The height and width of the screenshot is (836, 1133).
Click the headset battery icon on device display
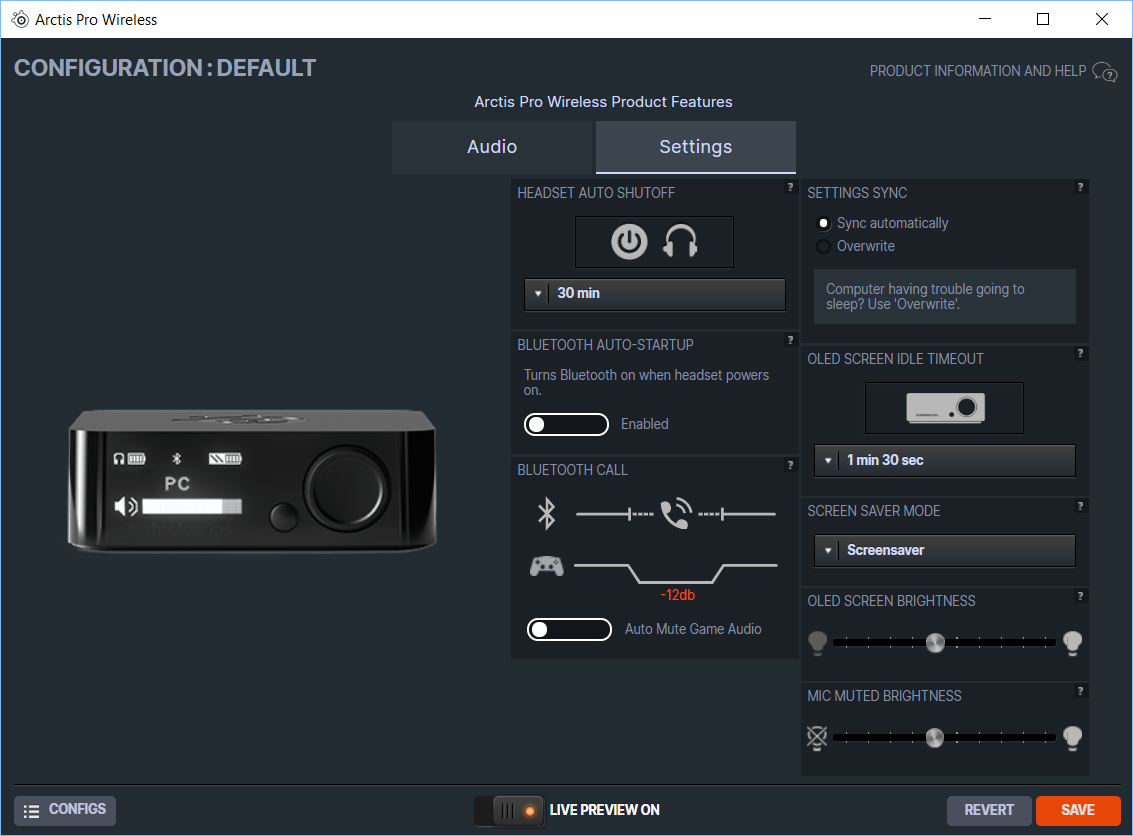129,459
